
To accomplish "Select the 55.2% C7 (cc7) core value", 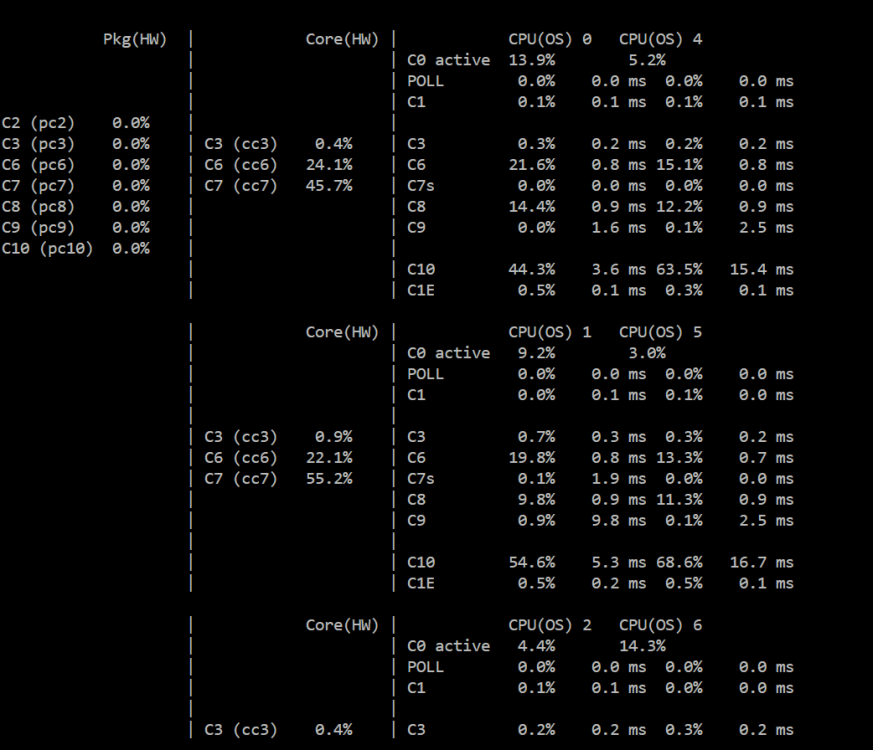I will click(329, 479).
